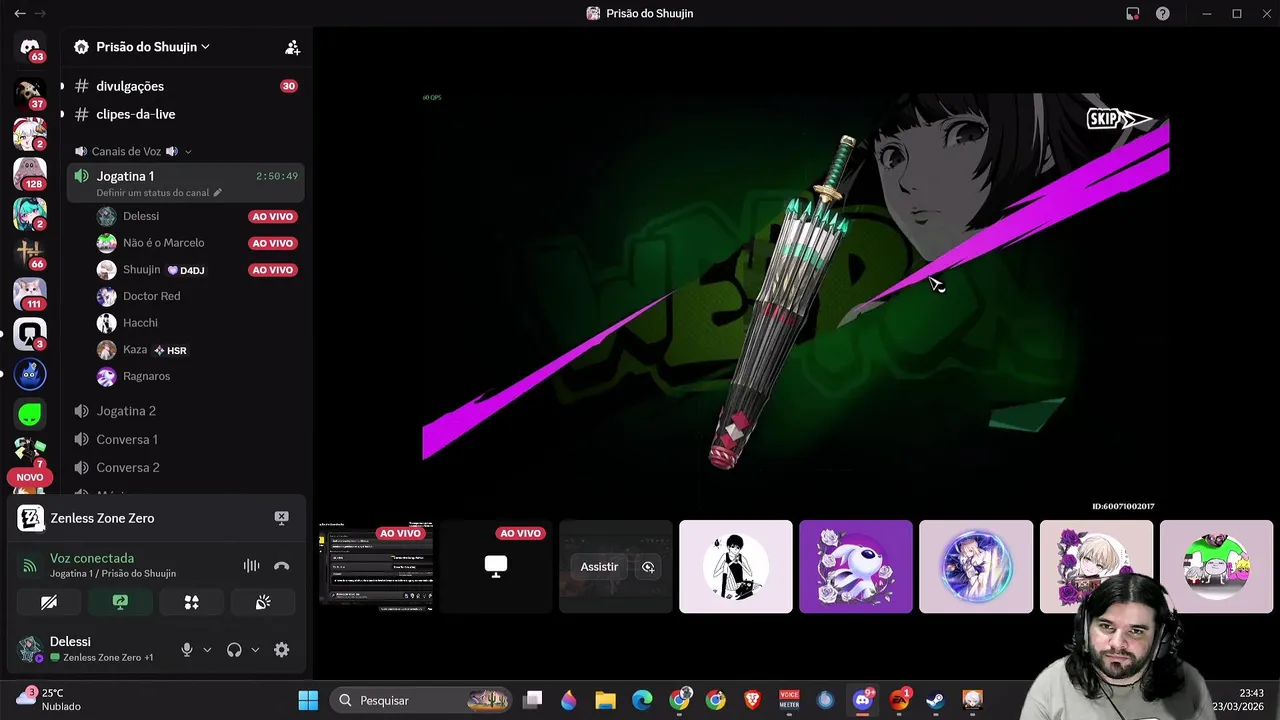Select the blue orb avatar tile
The height and width of the screenshot is (720, 1280).
pos(976,566)
